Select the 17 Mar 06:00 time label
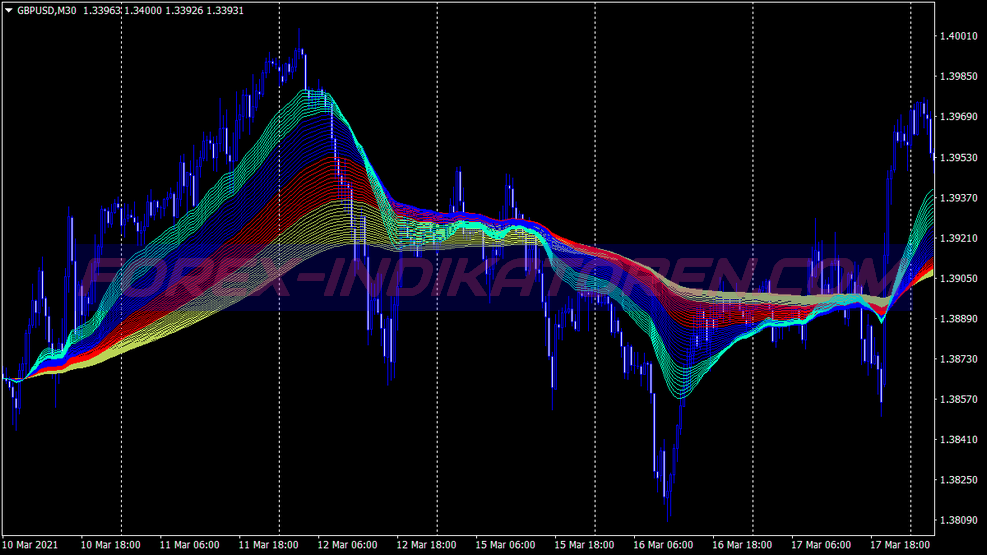 (x=821, y=545)
